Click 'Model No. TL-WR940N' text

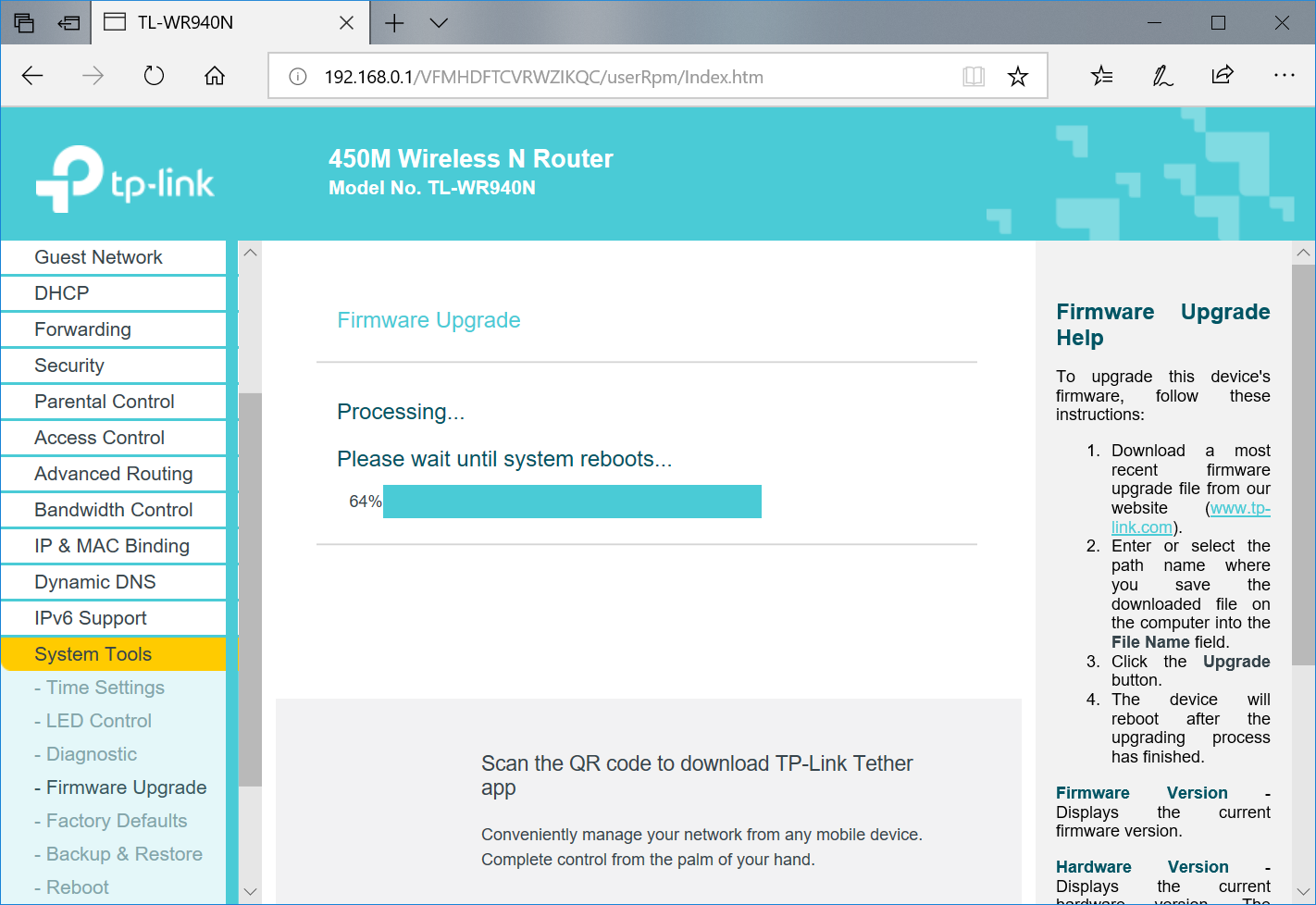coord(432,188)
